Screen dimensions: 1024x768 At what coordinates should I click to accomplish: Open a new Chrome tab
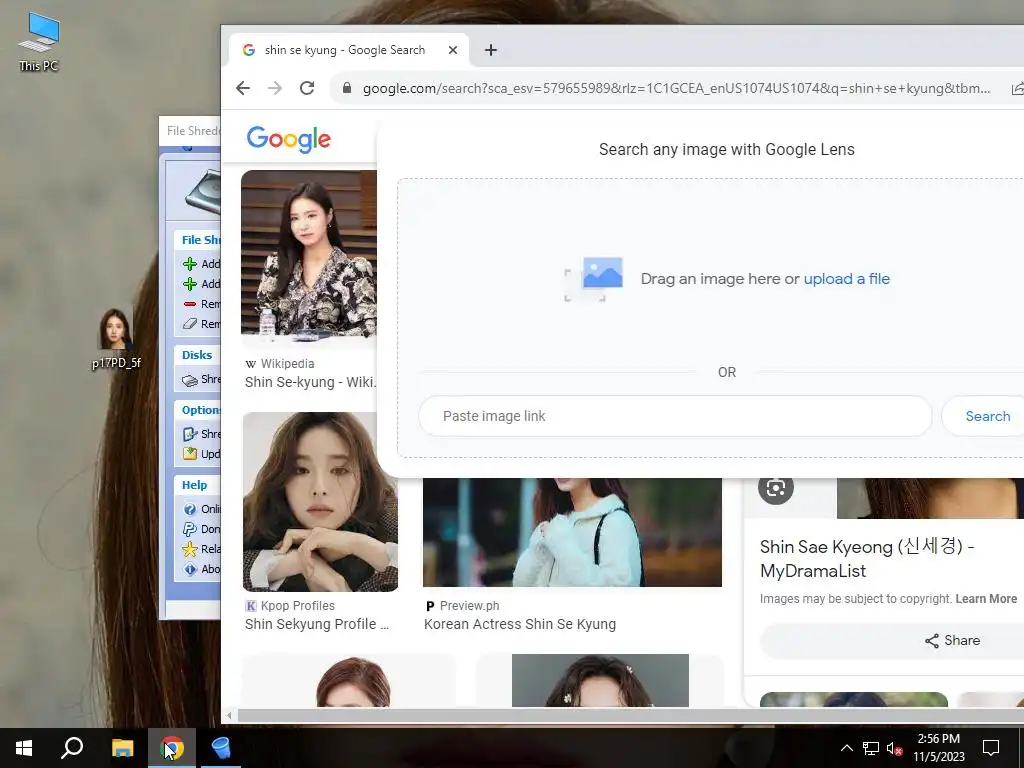coord(491,50)
